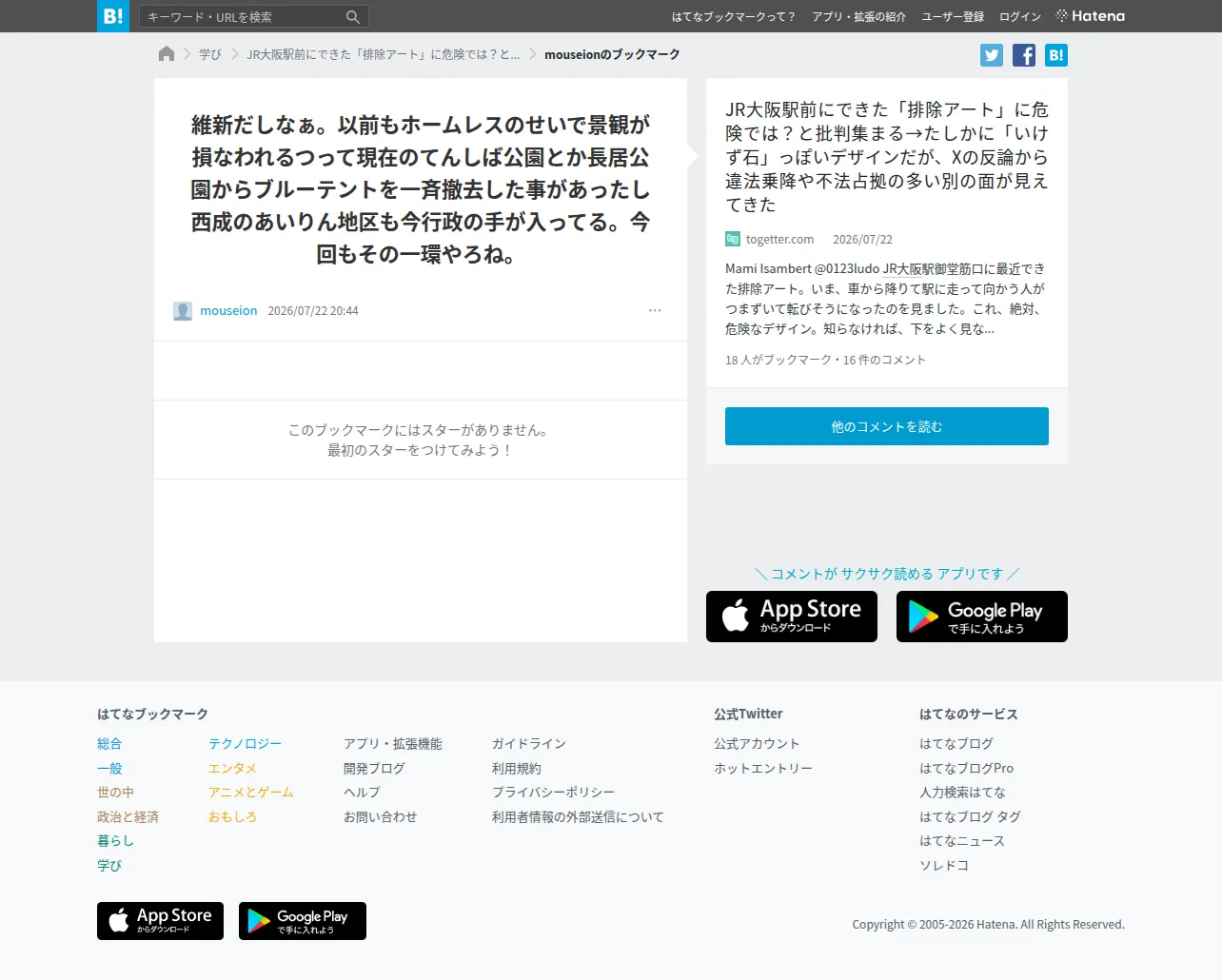
Task: Go to home via breadcrumb house icon
Action: coord(167,54)
